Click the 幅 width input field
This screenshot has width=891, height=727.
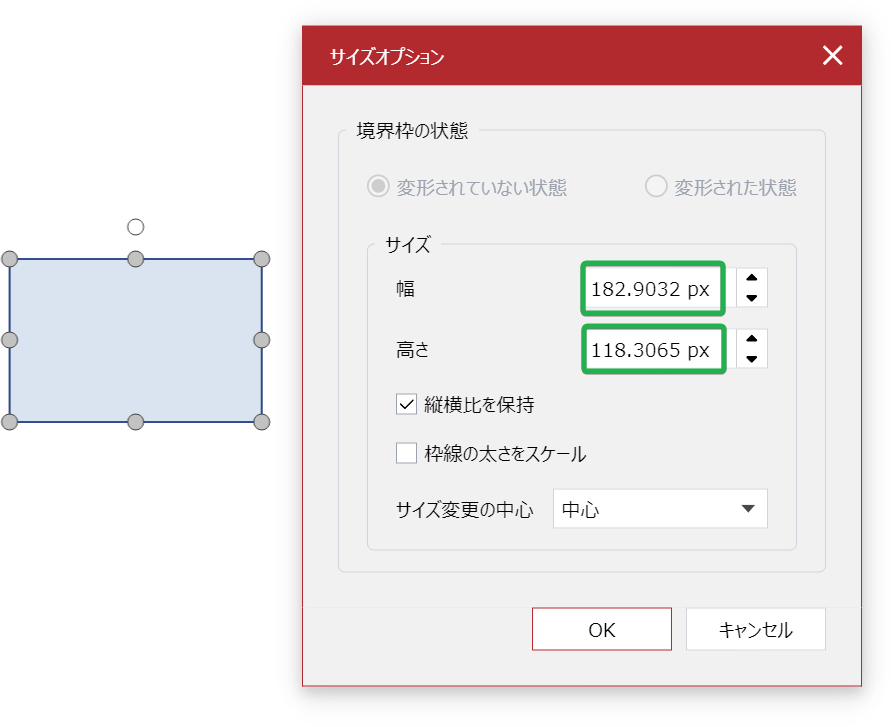[653, 289]
